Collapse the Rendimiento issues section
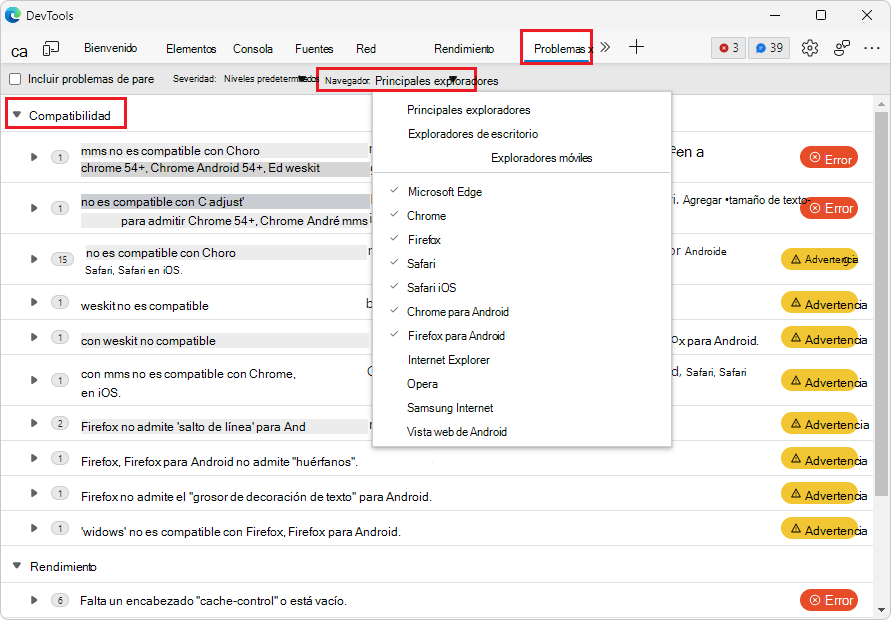The width and height of the screenshot is (891, 620). (17, 566)
